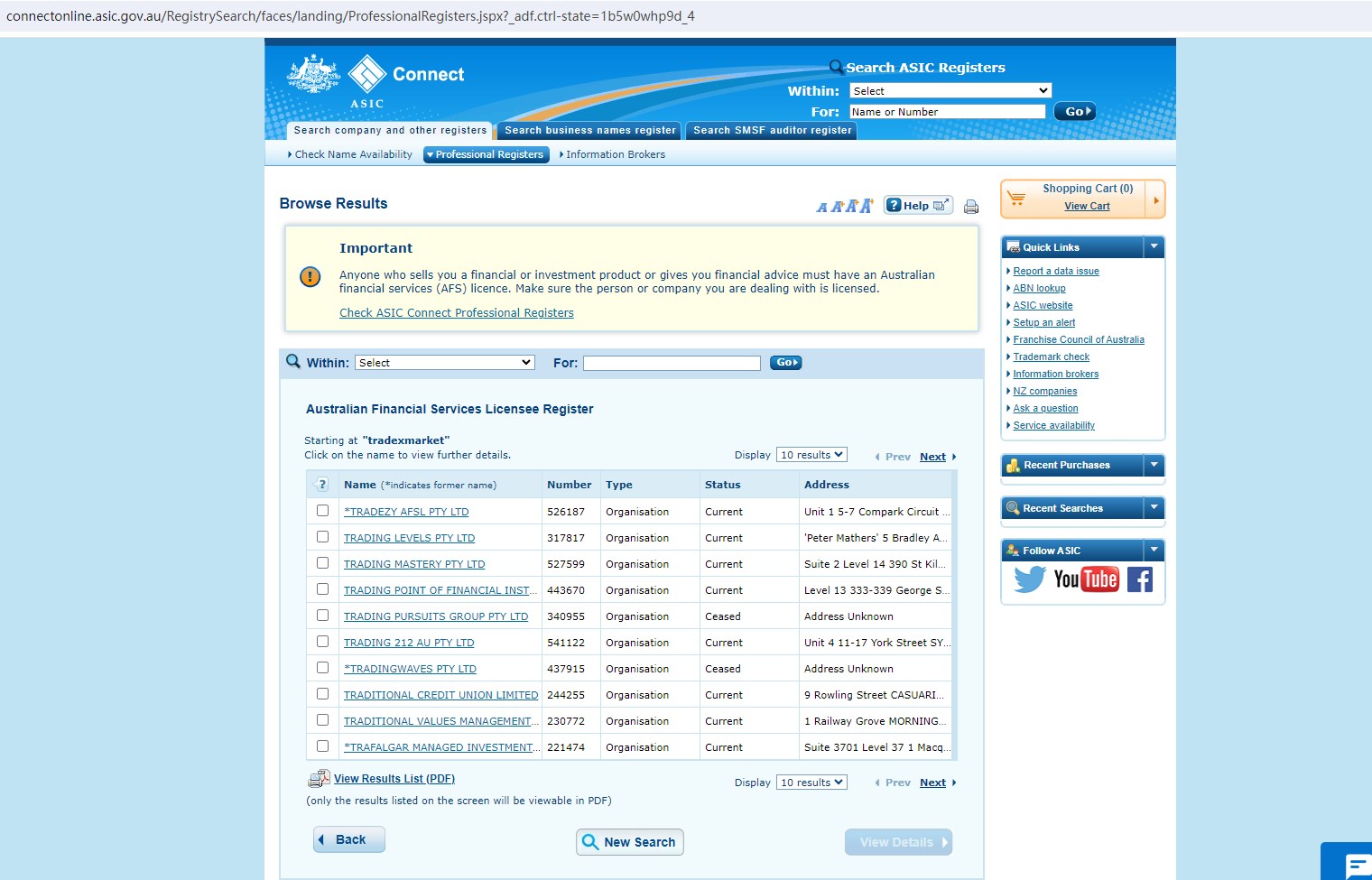Open the header Within register dropdown
The width and height of the screenshot is (1372, 880).
[950, 90]
